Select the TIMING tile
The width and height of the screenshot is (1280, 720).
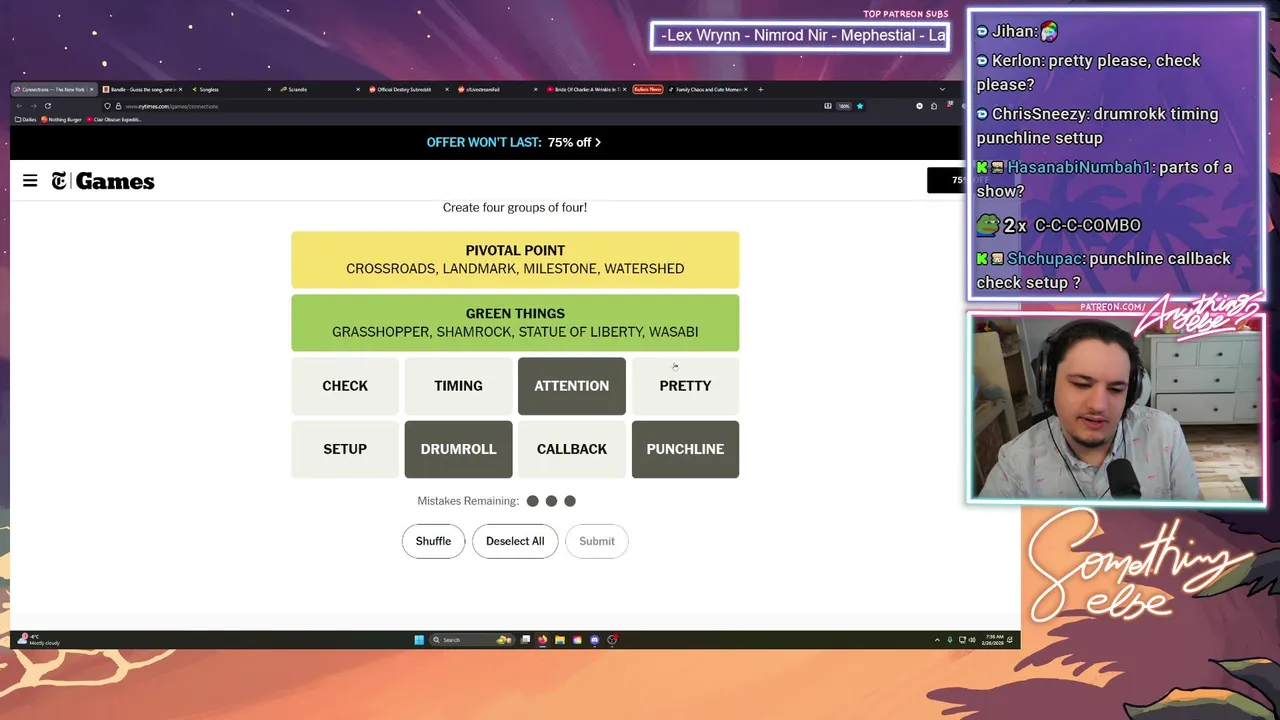pyautogui.click(x=458, y=386)
